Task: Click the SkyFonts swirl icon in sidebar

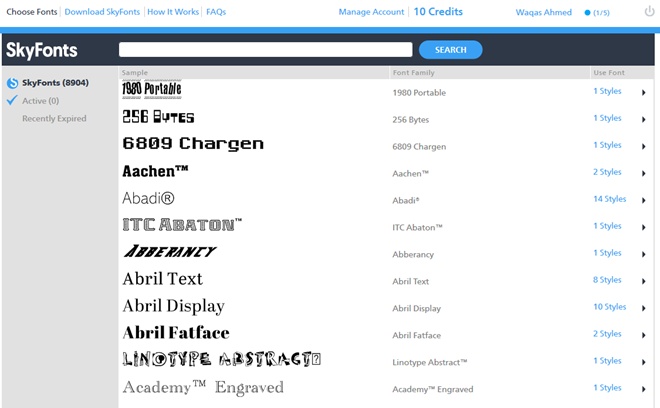Action: click(12, 83)
